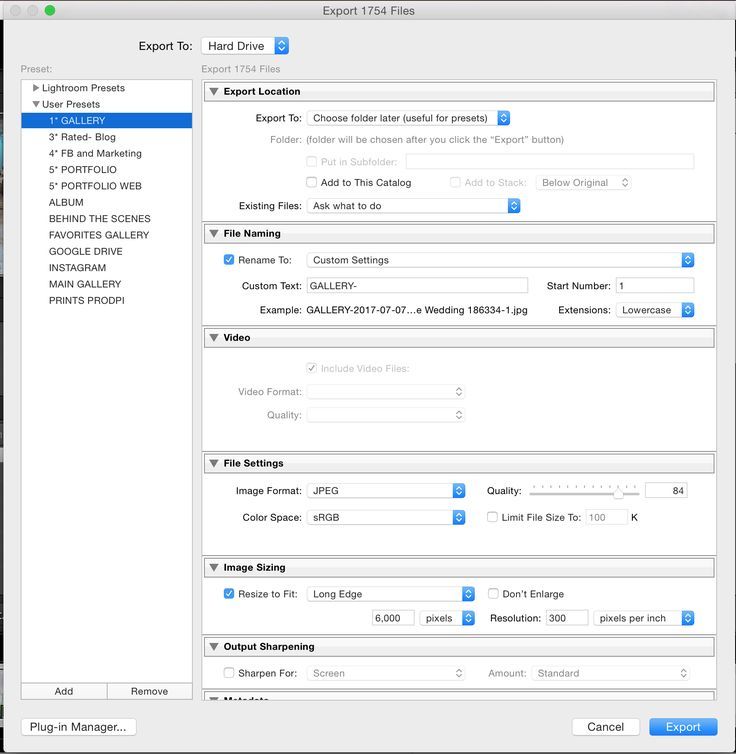Open the Image Format JPEG dropdown
The height and width of the screenshot is (754, 736).
[386, 490]
